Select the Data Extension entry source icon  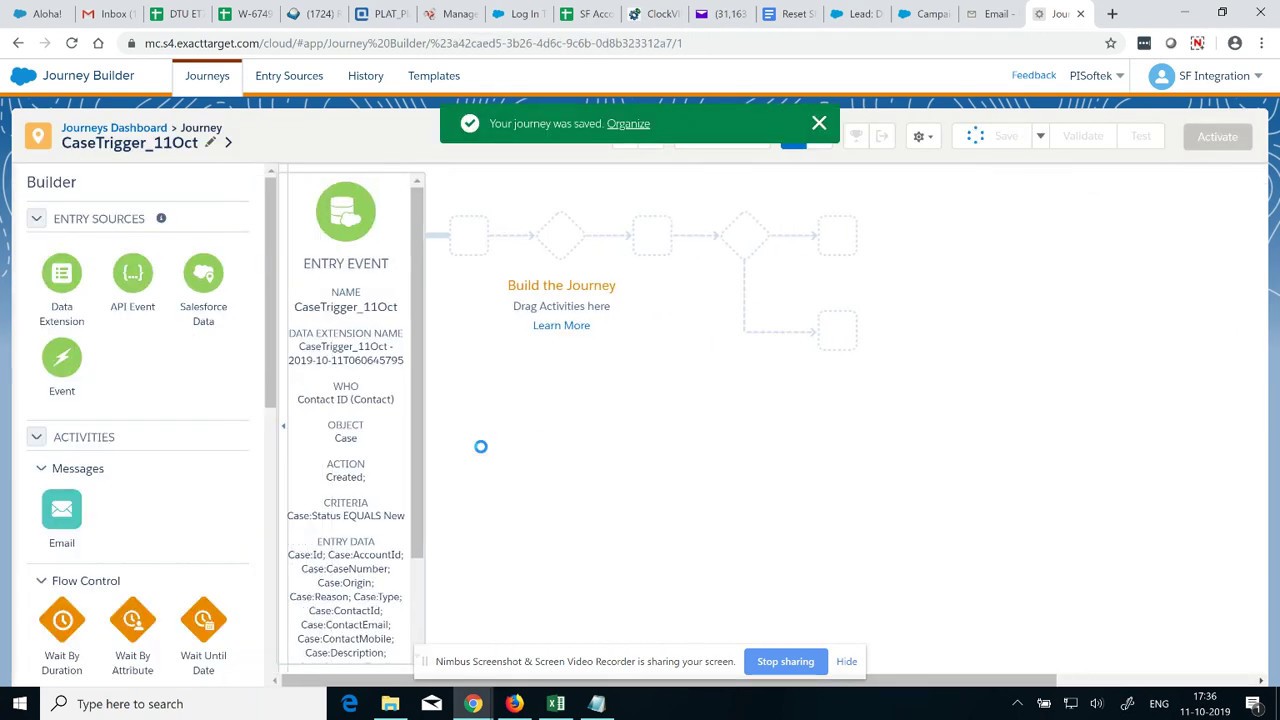coord(62,273)
